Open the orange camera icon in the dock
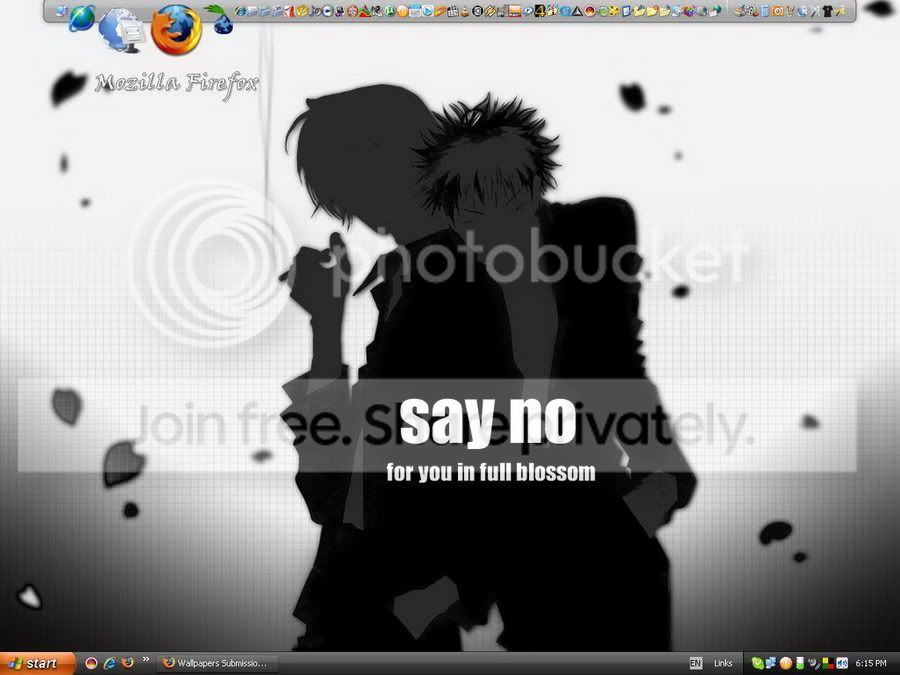This screenshot has height=675, width=900. (x=777, y=11)
